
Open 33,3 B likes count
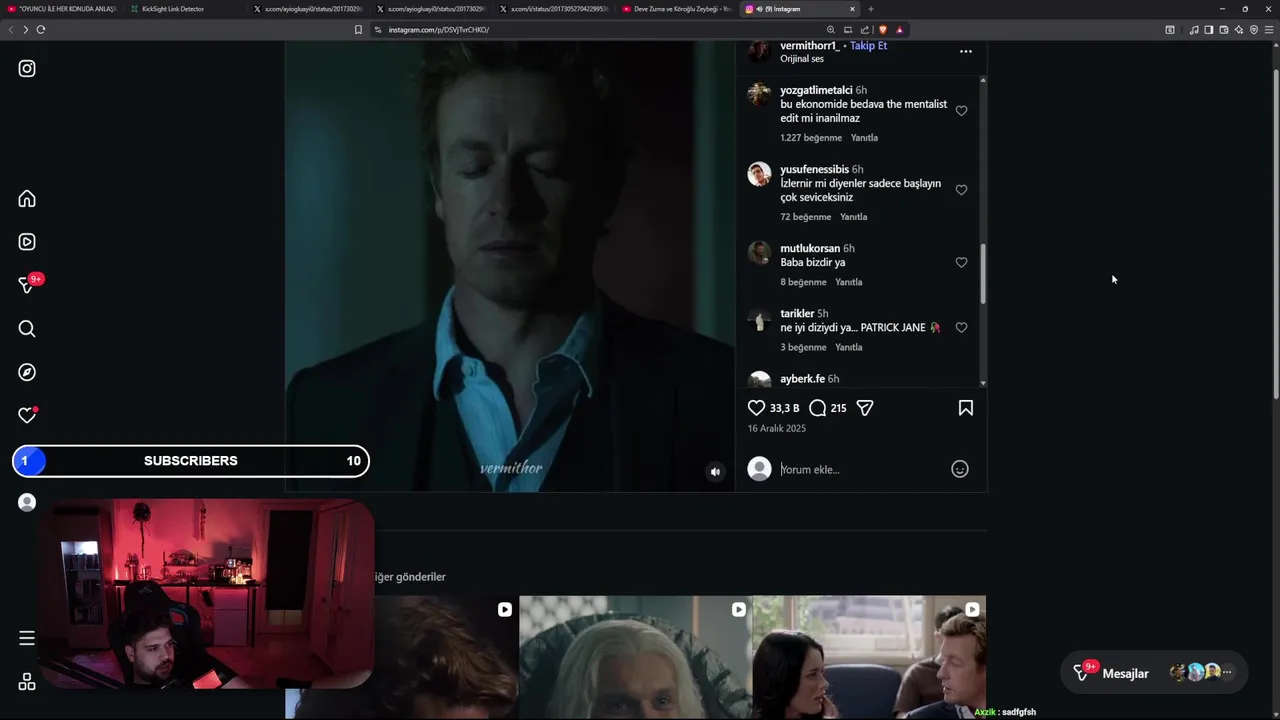tap(784, 408)
